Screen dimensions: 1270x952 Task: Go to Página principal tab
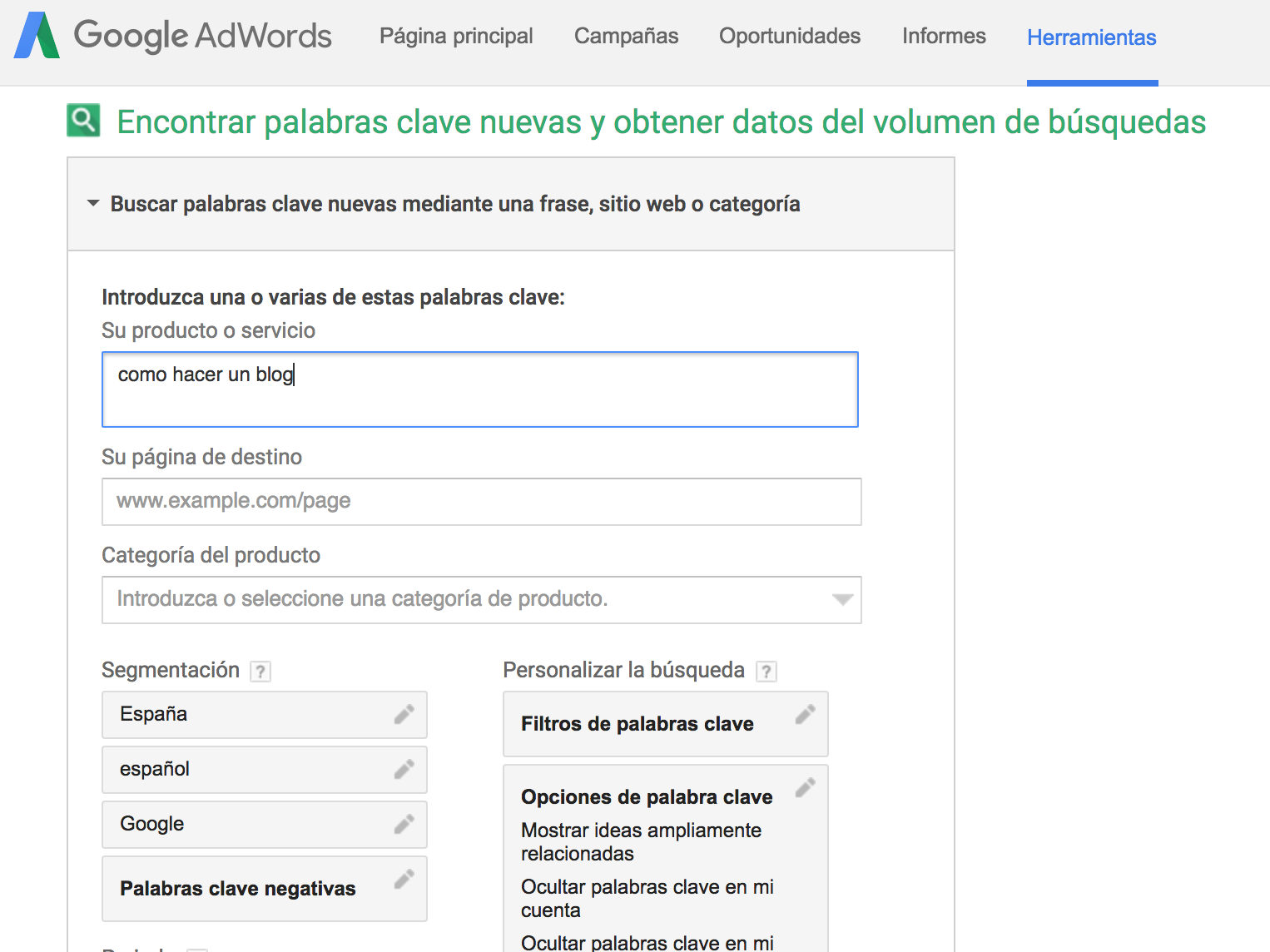point(456,36)
